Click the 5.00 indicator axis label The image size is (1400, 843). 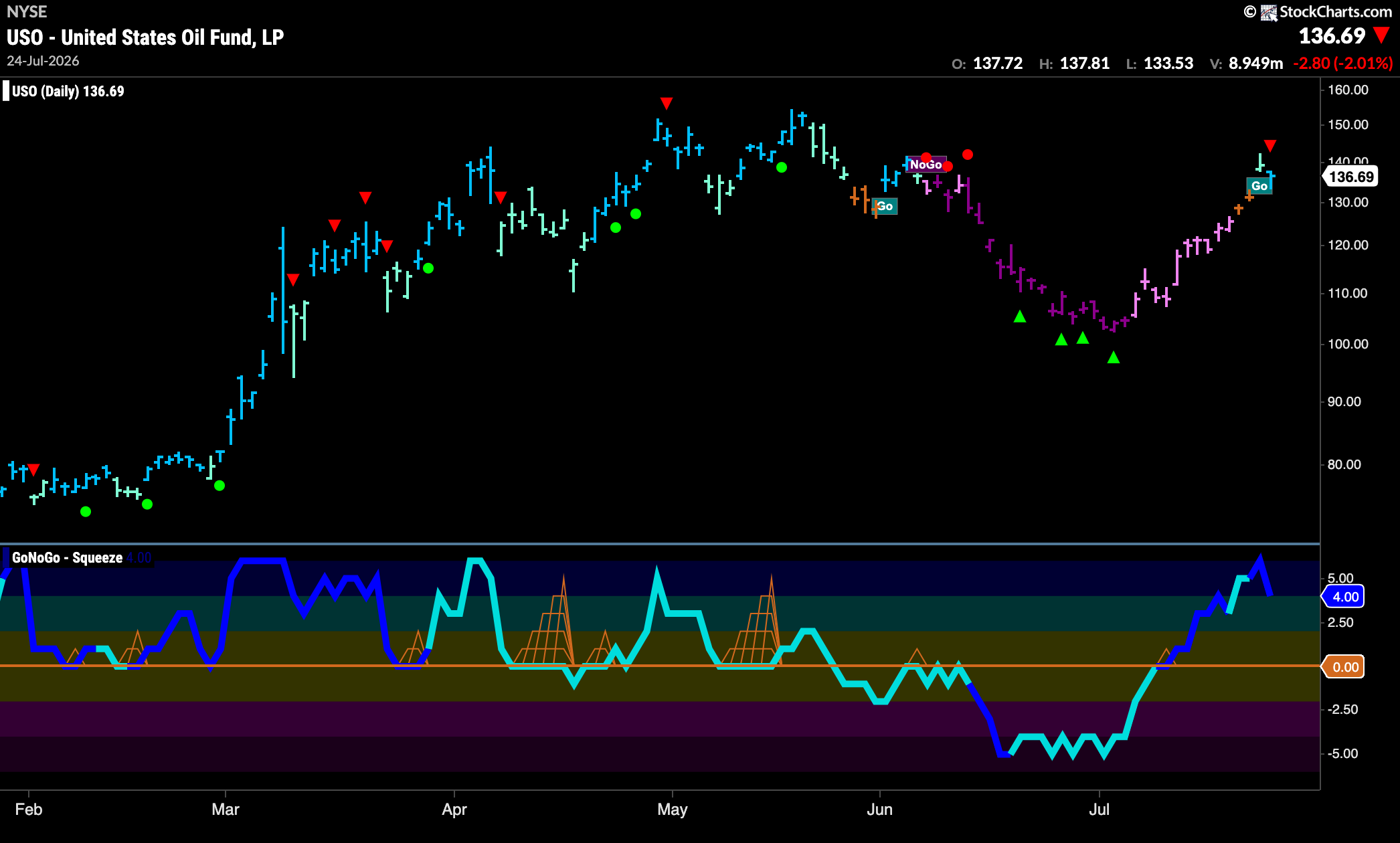[1340, 578]
